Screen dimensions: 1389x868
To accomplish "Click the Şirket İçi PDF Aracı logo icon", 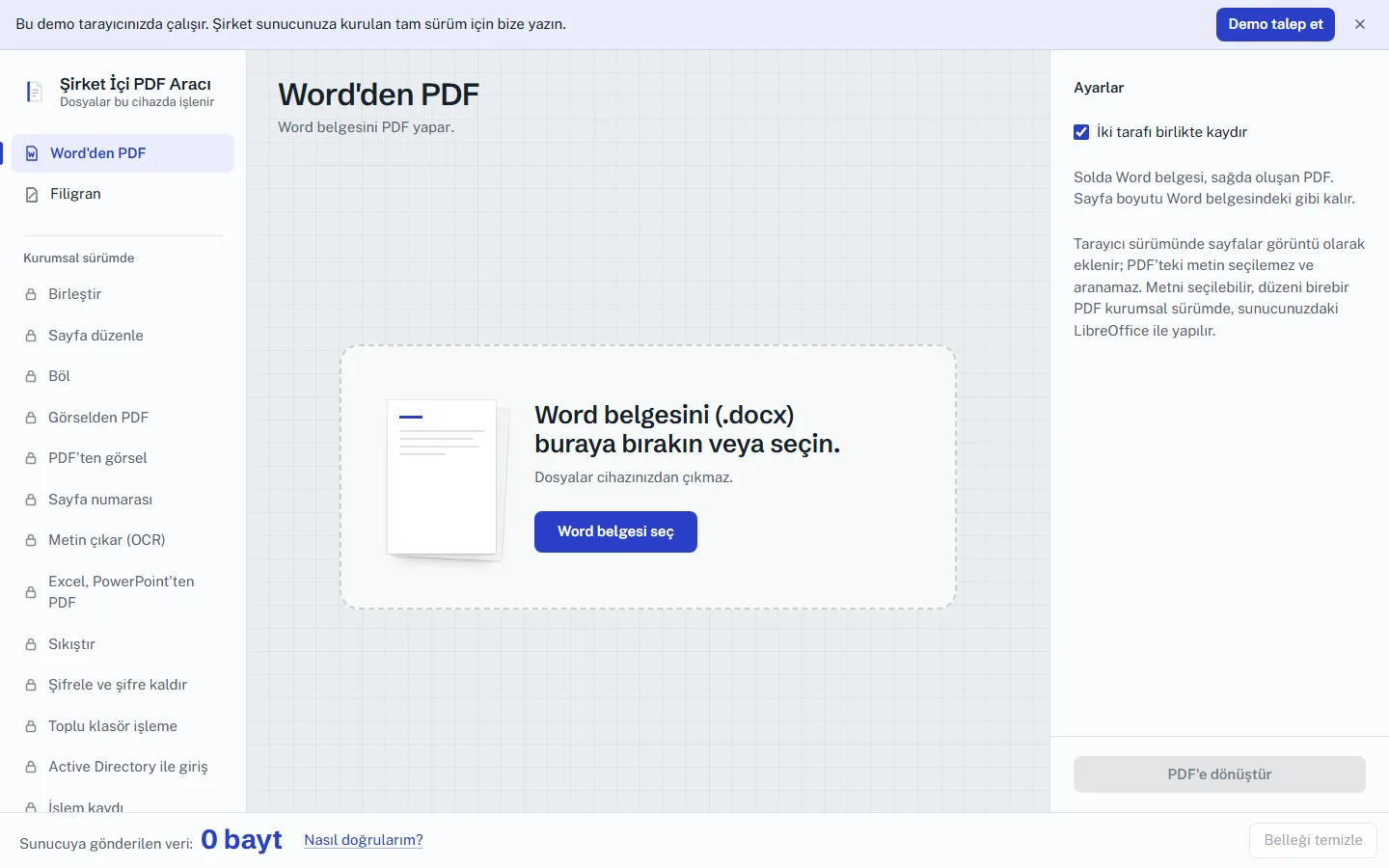I will 34,92.
